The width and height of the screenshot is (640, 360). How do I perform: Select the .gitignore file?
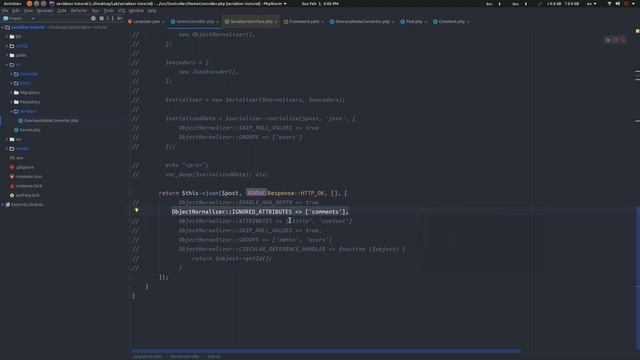22,167
